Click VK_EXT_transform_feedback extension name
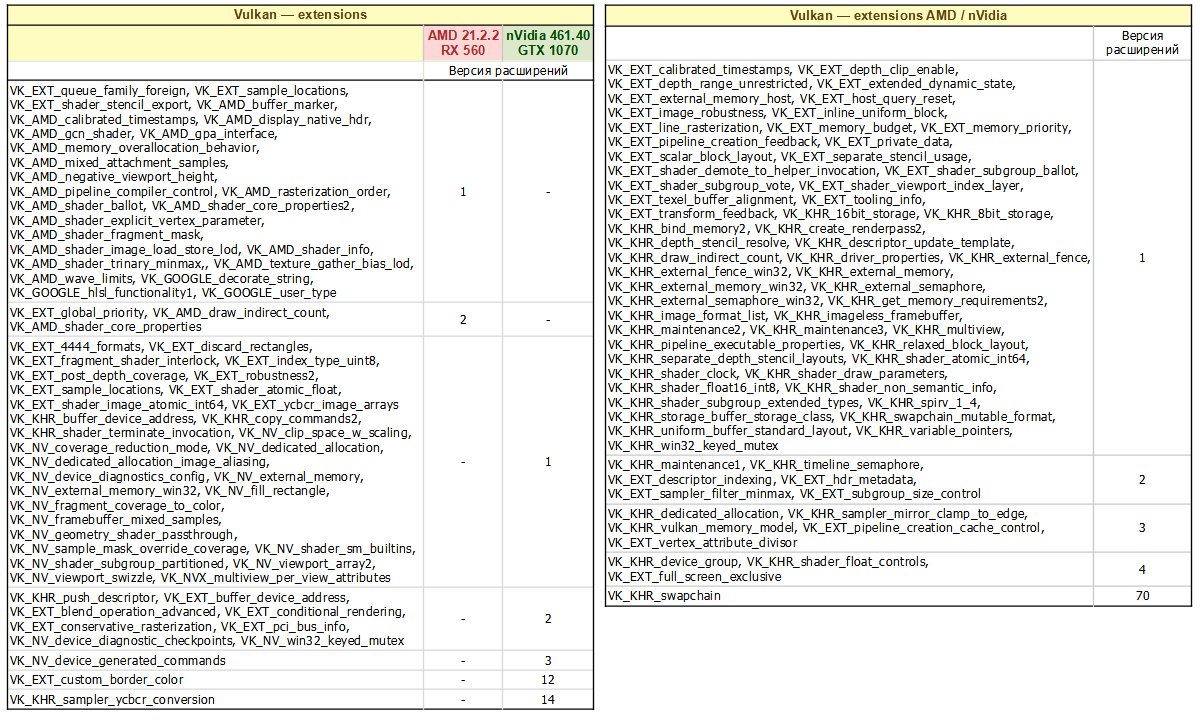This screenshot has width=1200, height=720. (691, 214)
